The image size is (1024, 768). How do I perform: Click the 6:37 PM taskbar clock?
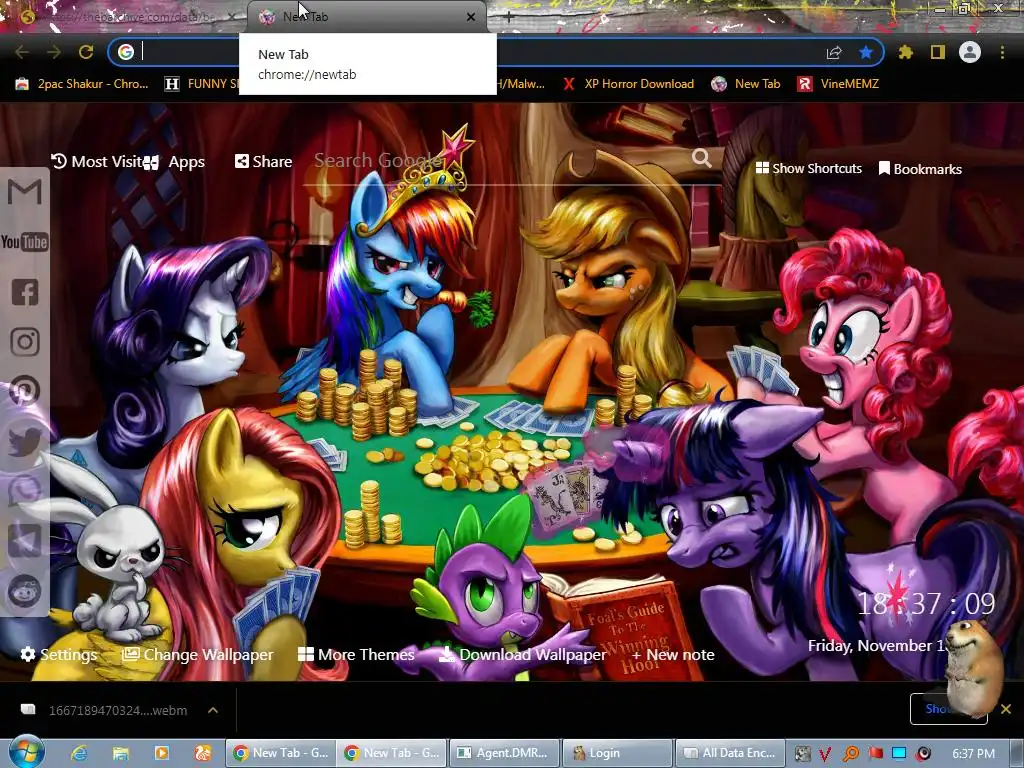tap(973, 754)
